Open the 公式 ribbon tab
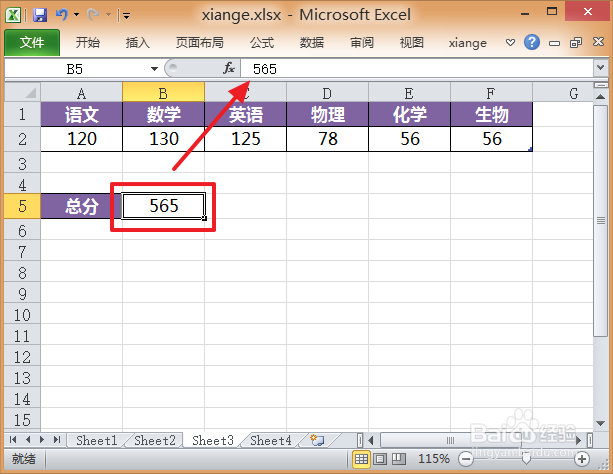Viewport: 613px width, 474px height. (262, 42)
